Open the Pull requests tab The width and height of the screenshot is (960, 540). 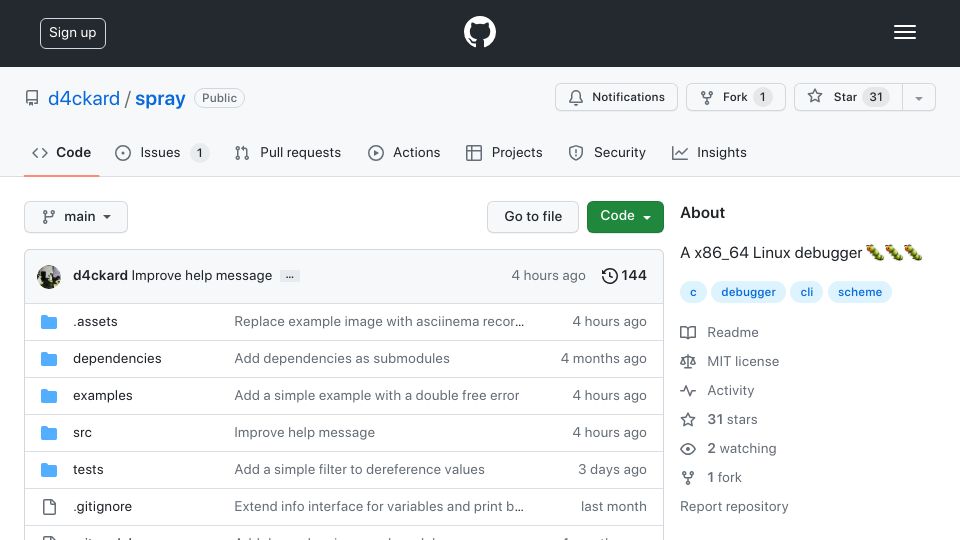click(288, 152)
